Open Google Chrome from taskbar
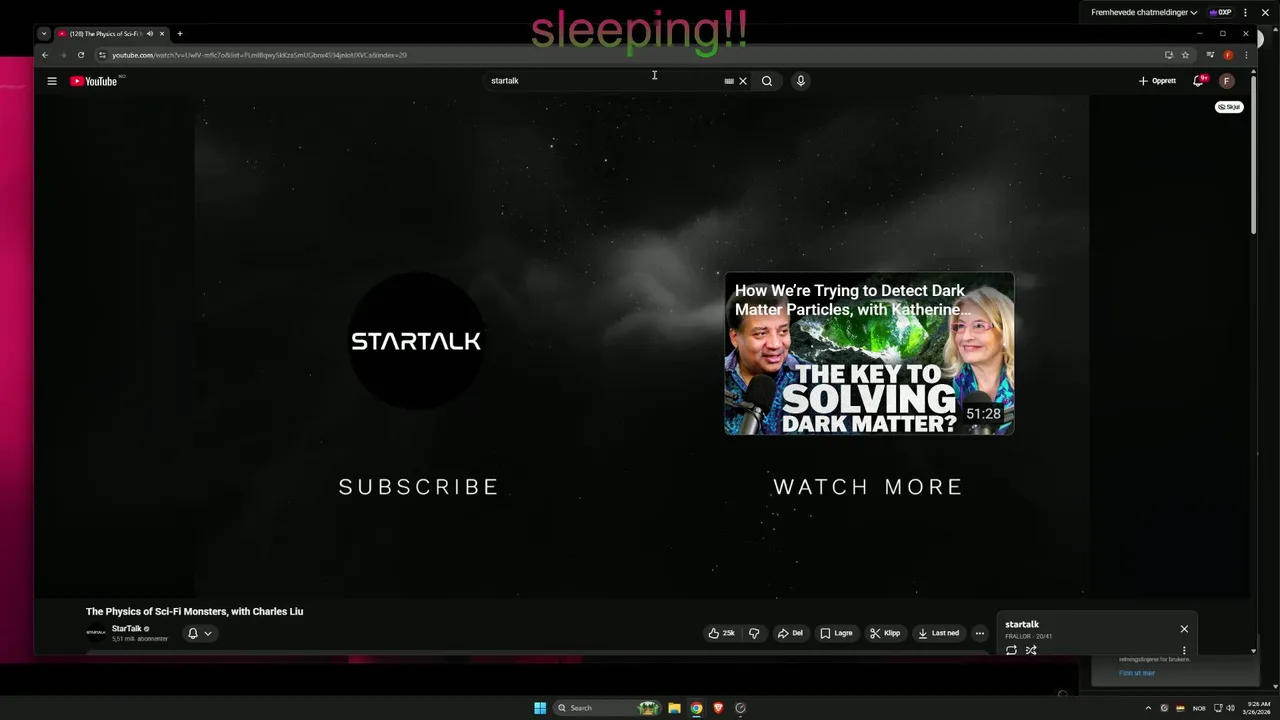The height and width of the screenshot is (720, 1280). (696, 708)
